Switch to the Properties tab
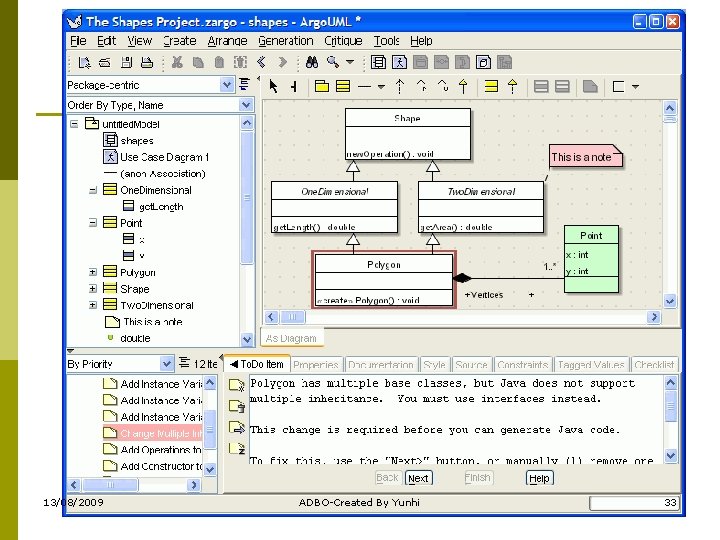Screen dimensions: 720x540 pyautogui.click(x=316, y=365)
